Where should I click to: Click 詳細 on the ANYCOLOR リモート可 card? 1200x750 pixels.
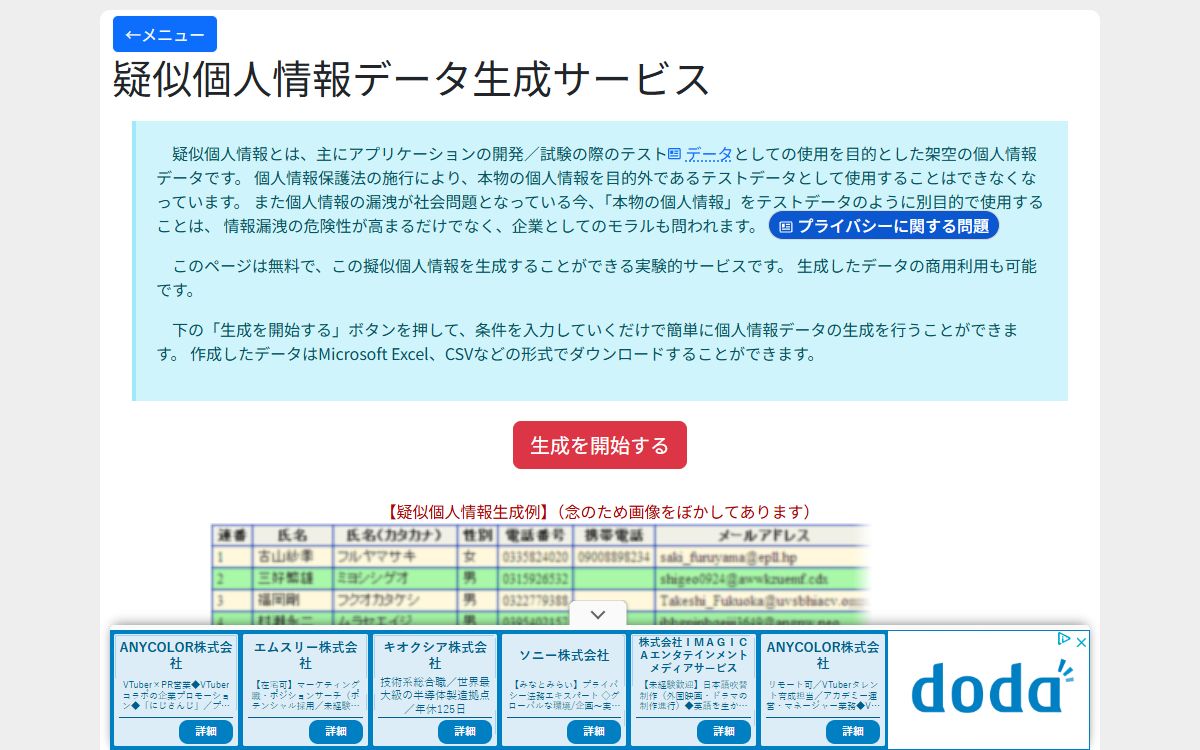click(x=853, y=731)
